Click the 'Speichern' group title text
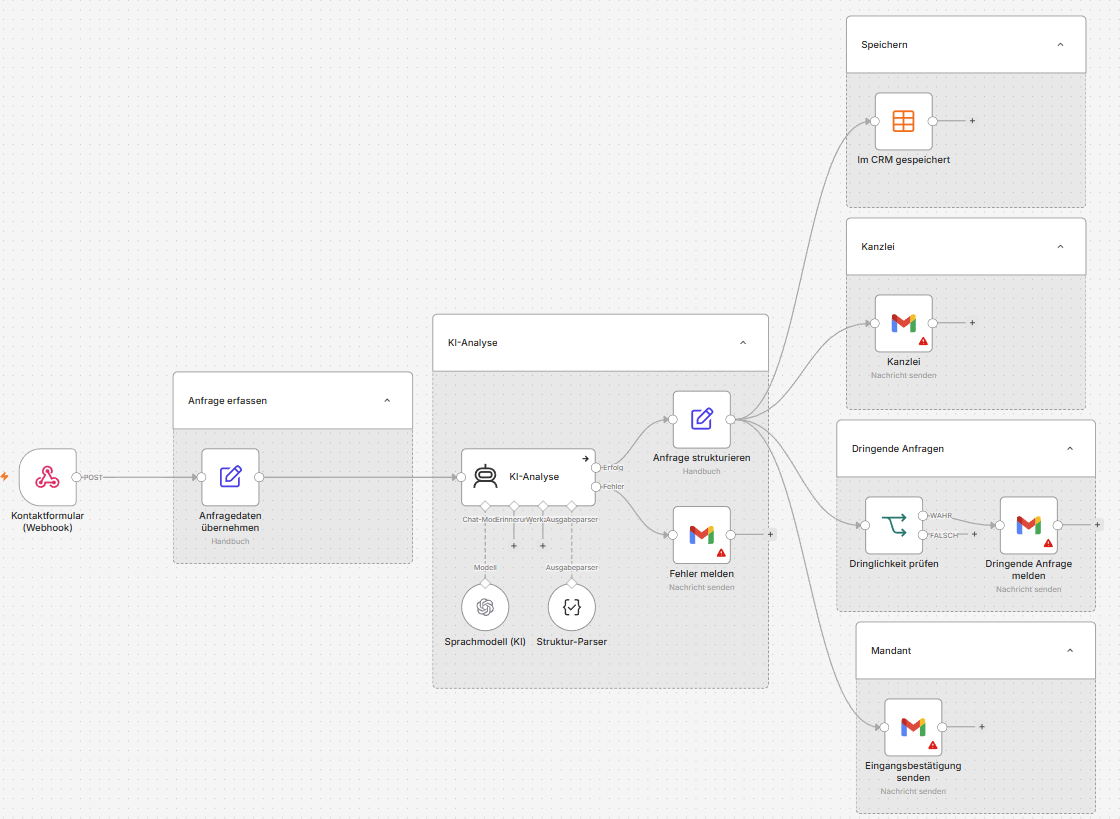This screenshot has width=1120, height=819. coord(884,44)
